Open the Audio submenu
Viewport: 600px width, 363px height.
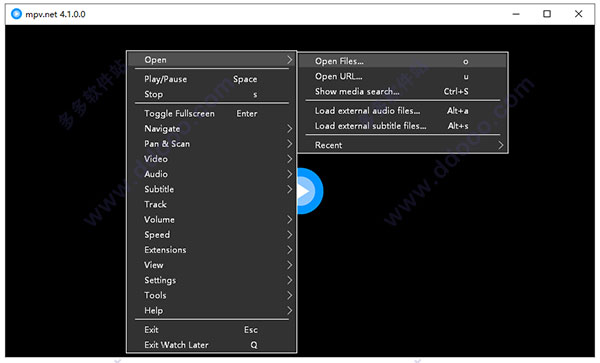211,174
